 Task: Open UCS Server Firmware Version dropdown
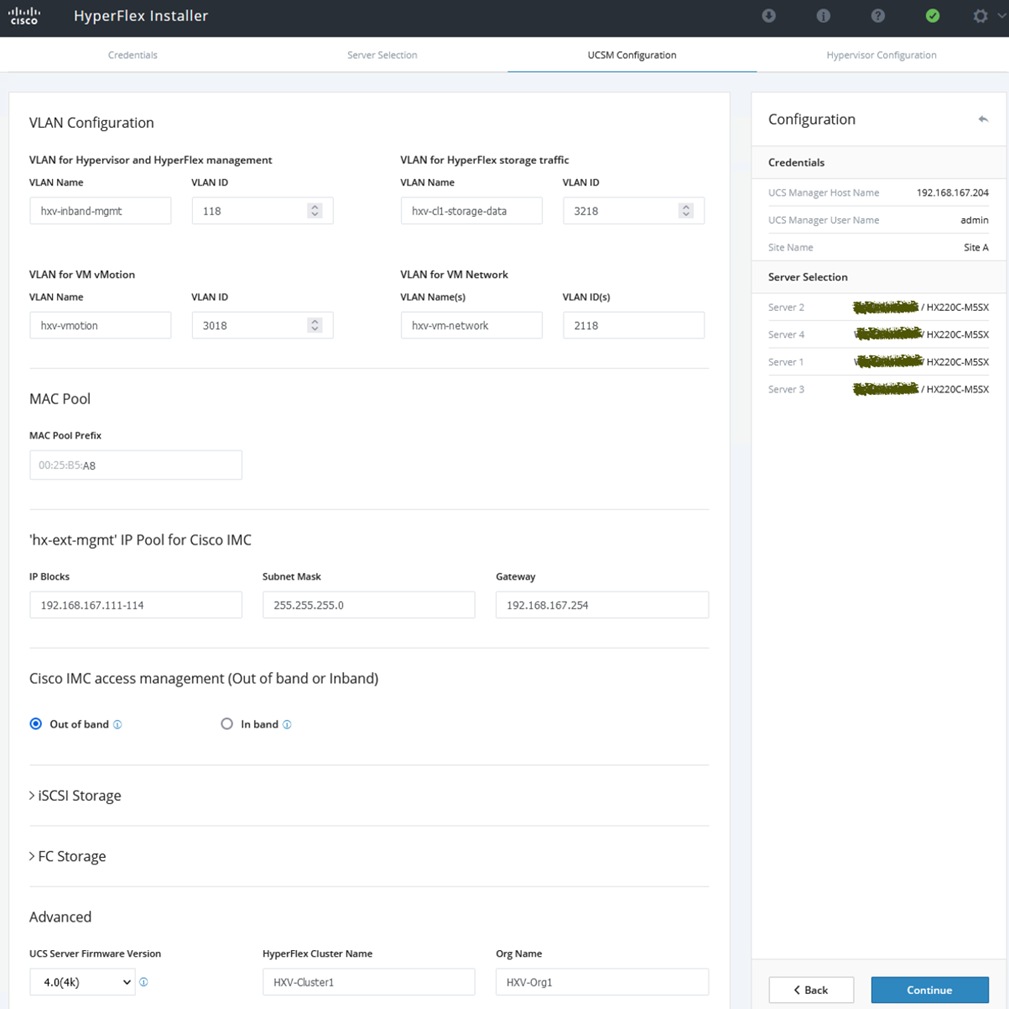[82, 983]
